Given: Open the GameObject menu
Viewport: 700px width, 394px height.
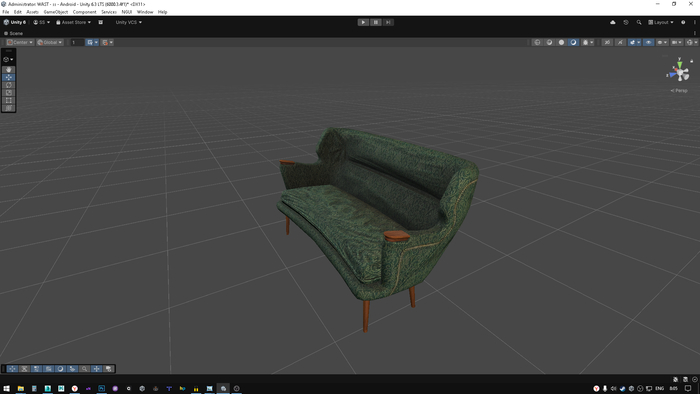Looking at the screenshot, I should point(56,12).
